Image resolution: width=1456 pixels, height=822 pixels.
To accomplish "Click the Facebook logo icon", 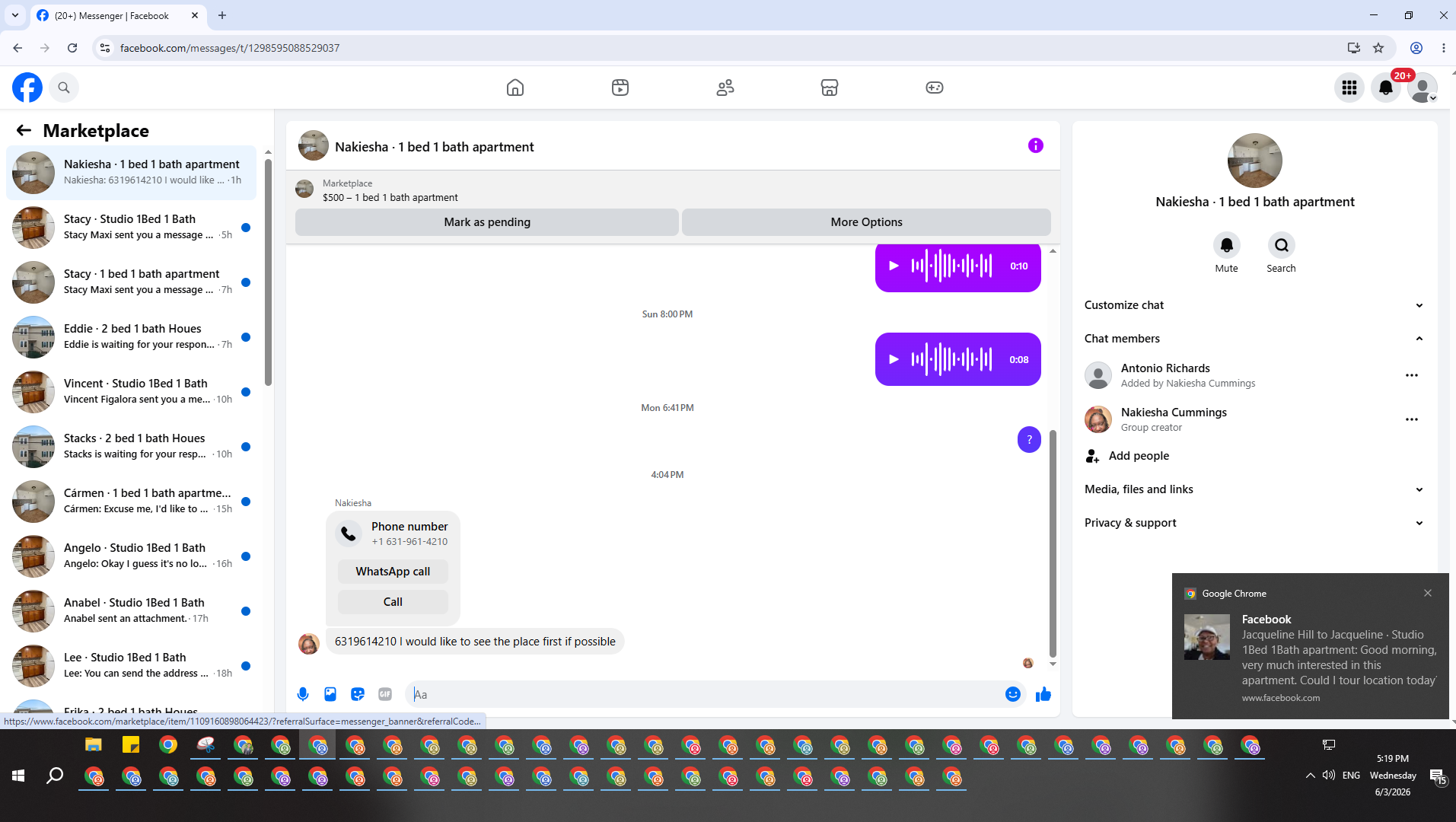I will 27,88.
